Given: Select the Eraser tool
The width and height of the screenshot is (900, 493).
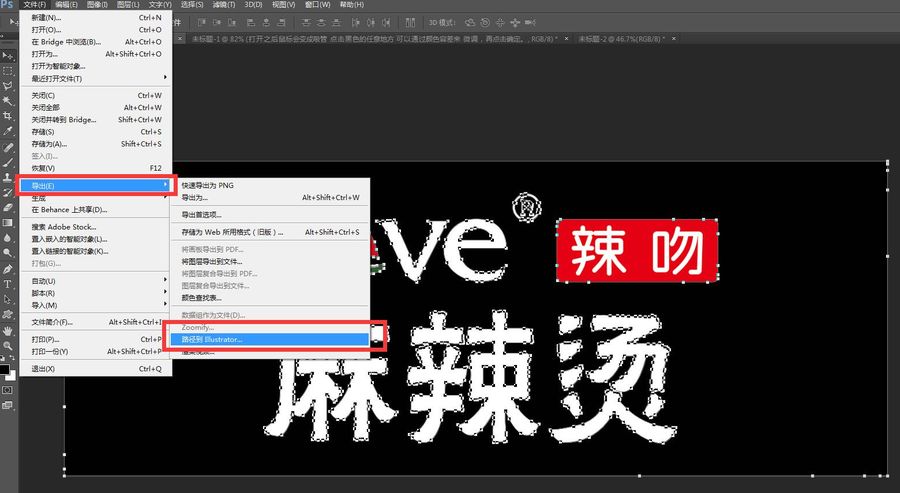Looking at the screenshot, I should (x=7, y=207).
